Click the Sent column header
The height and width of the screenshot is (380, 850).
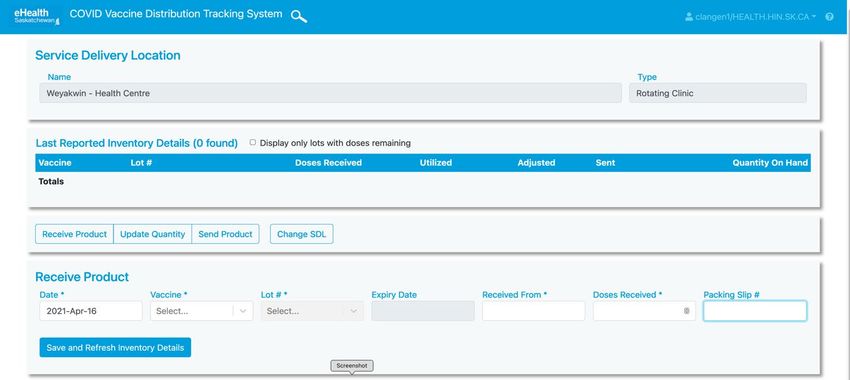click(605, 163)
